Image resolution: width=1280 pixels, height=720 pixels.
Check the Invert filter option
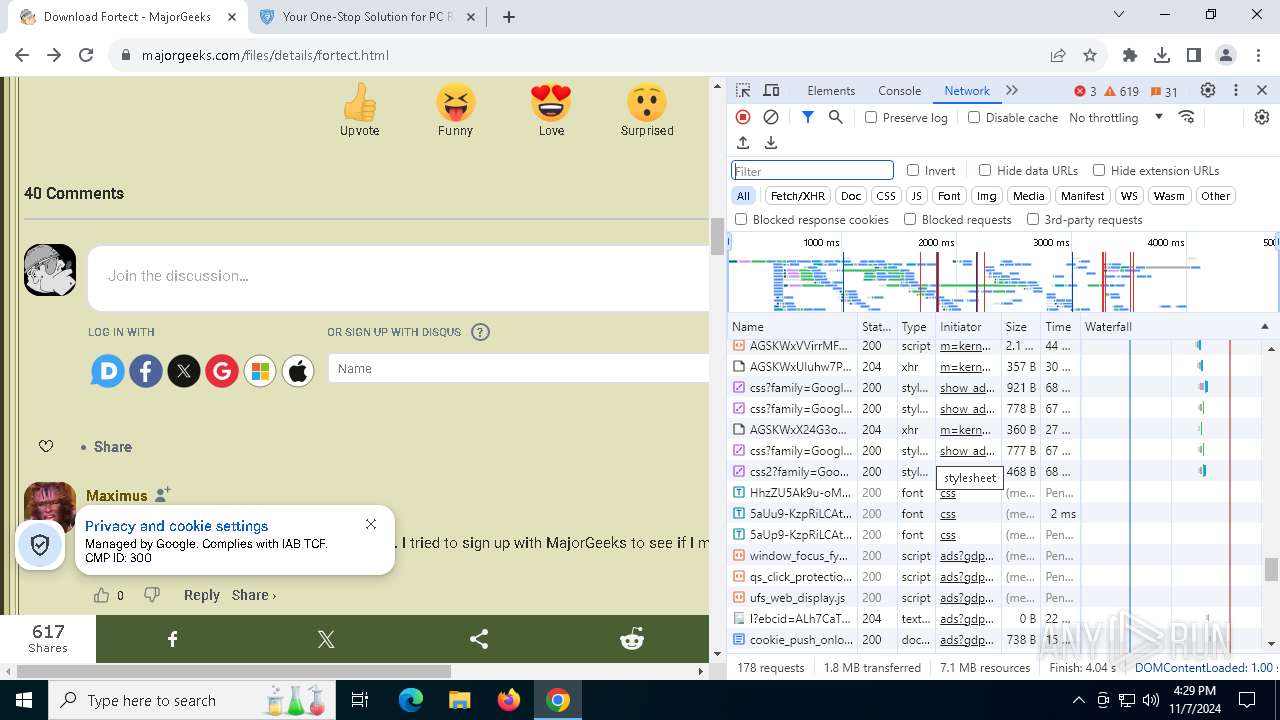(913, 170)
